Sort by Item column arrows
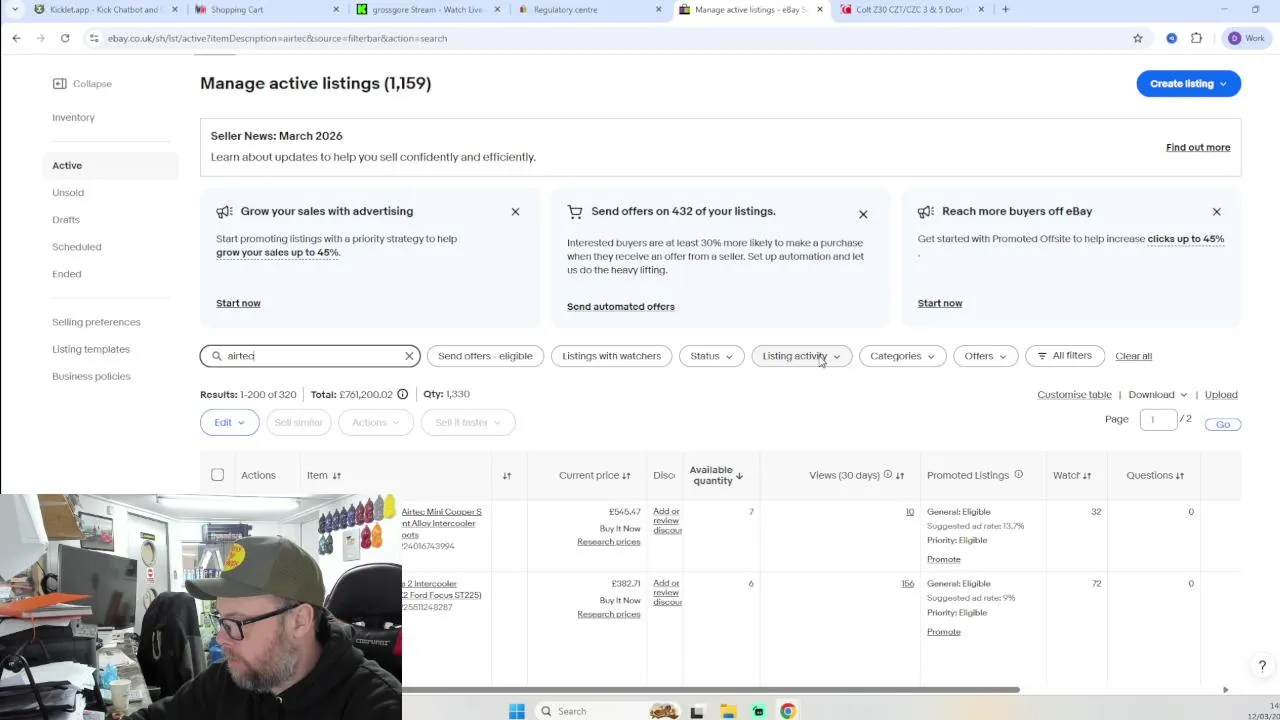The height and width of the screenshot is (720, 1280). (337, 476)
